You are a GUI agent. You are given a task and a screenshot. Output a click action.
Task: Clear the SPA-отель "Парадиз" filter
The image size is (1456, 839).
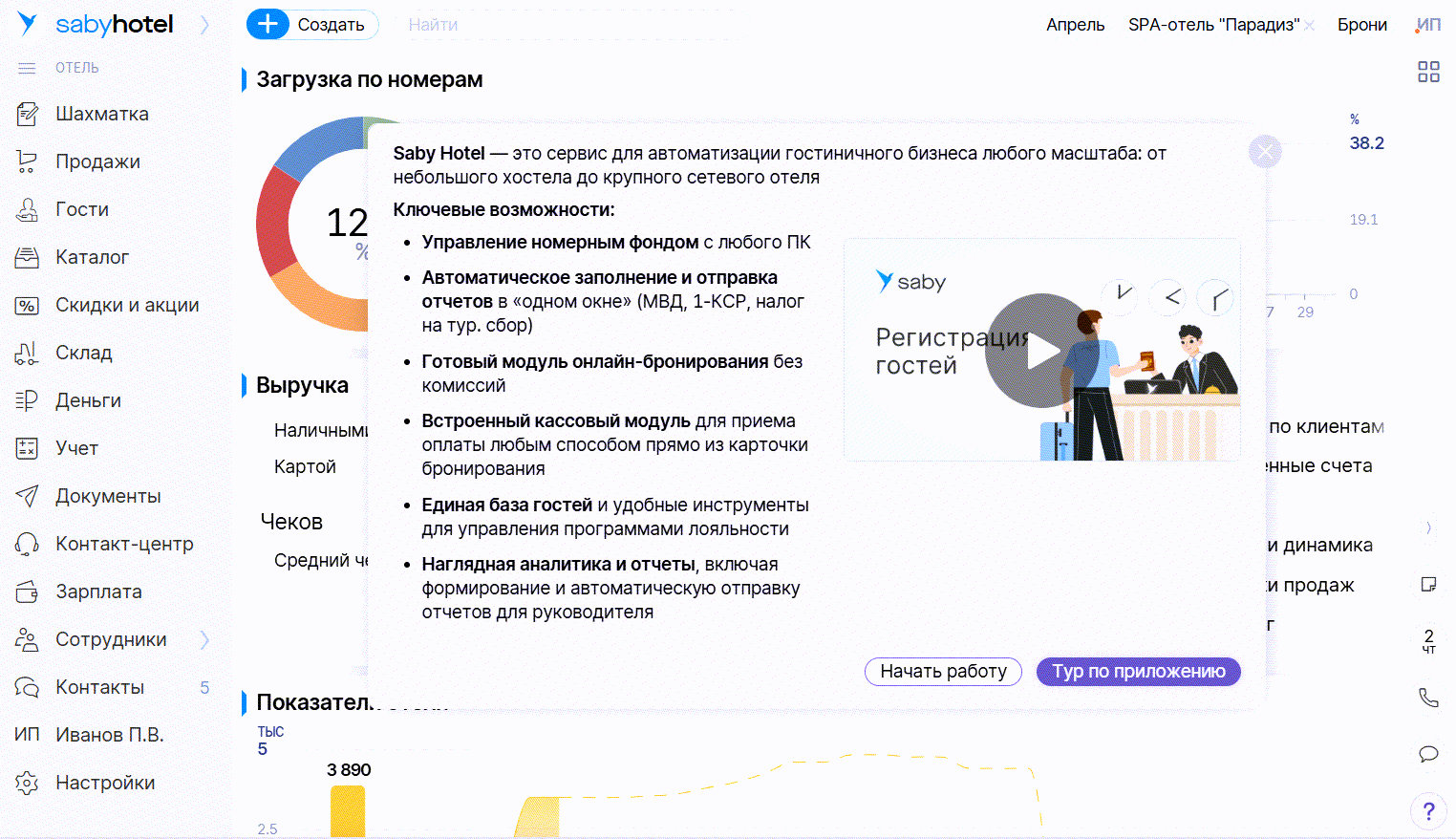click(1309, 26)
